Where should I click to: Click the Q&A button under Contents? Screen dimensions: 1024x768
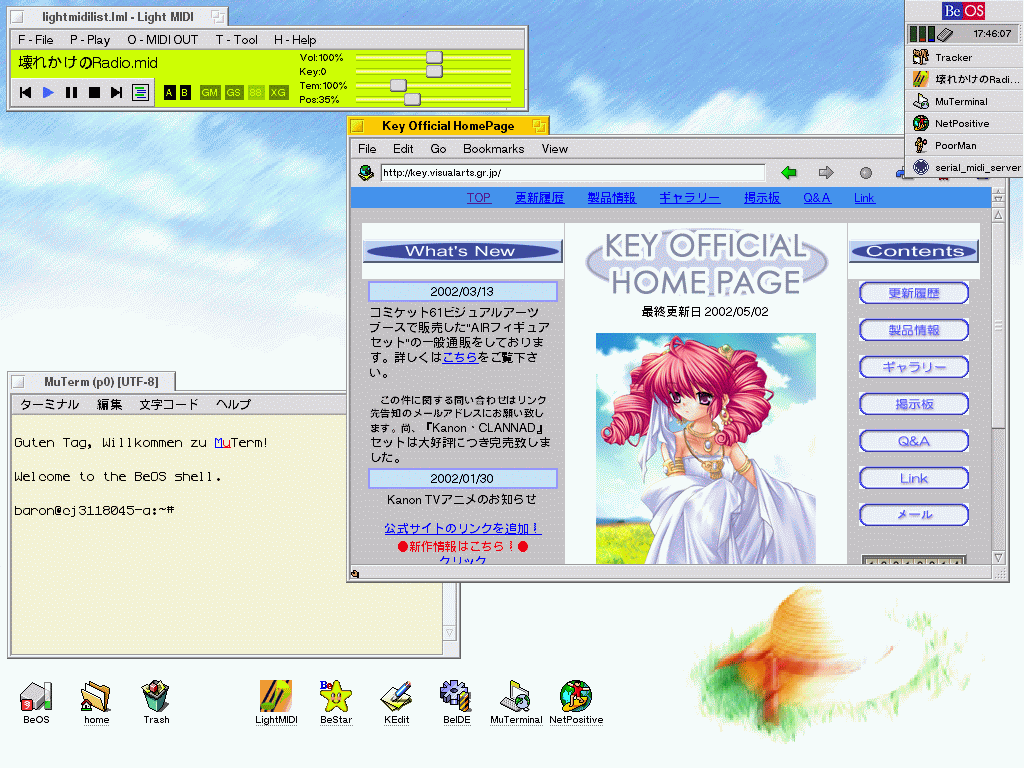[x=914, y=441]
